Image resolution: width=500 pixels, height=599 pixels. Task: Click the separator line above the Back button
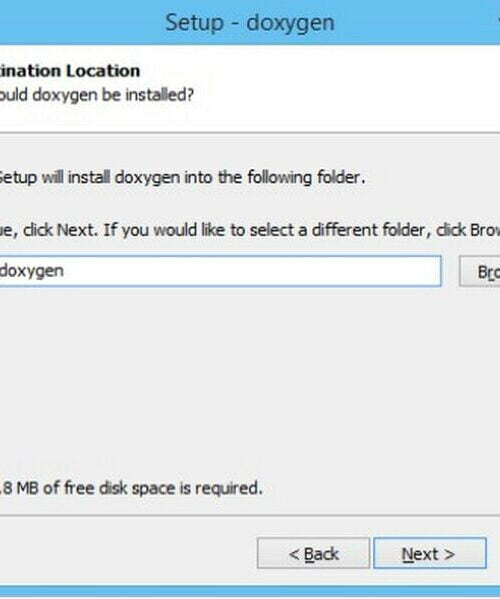click(250, 515)
